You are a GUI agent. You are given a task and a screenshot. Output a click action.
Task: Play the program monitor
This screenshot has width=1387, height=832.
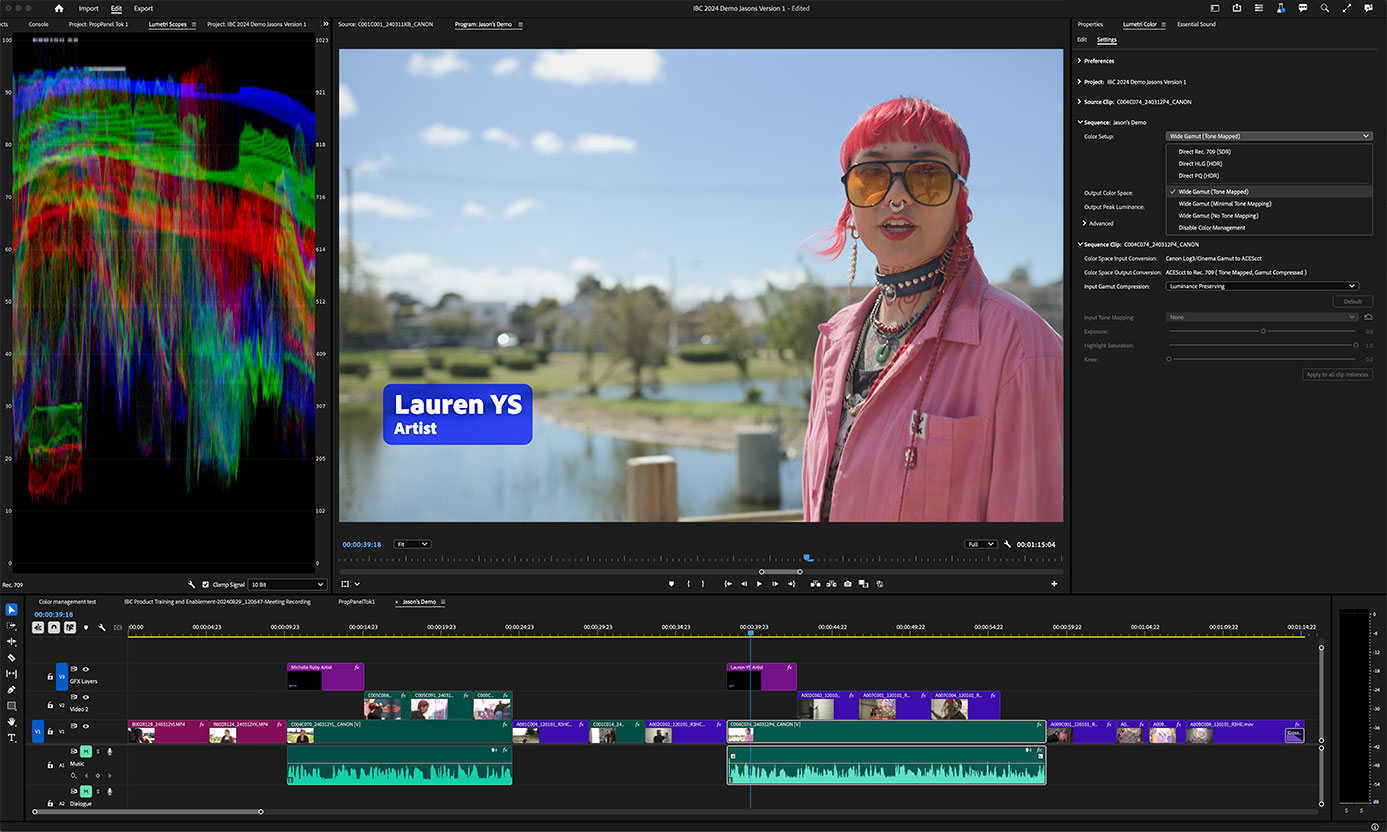pyautogui.click(x=759, y=584)
